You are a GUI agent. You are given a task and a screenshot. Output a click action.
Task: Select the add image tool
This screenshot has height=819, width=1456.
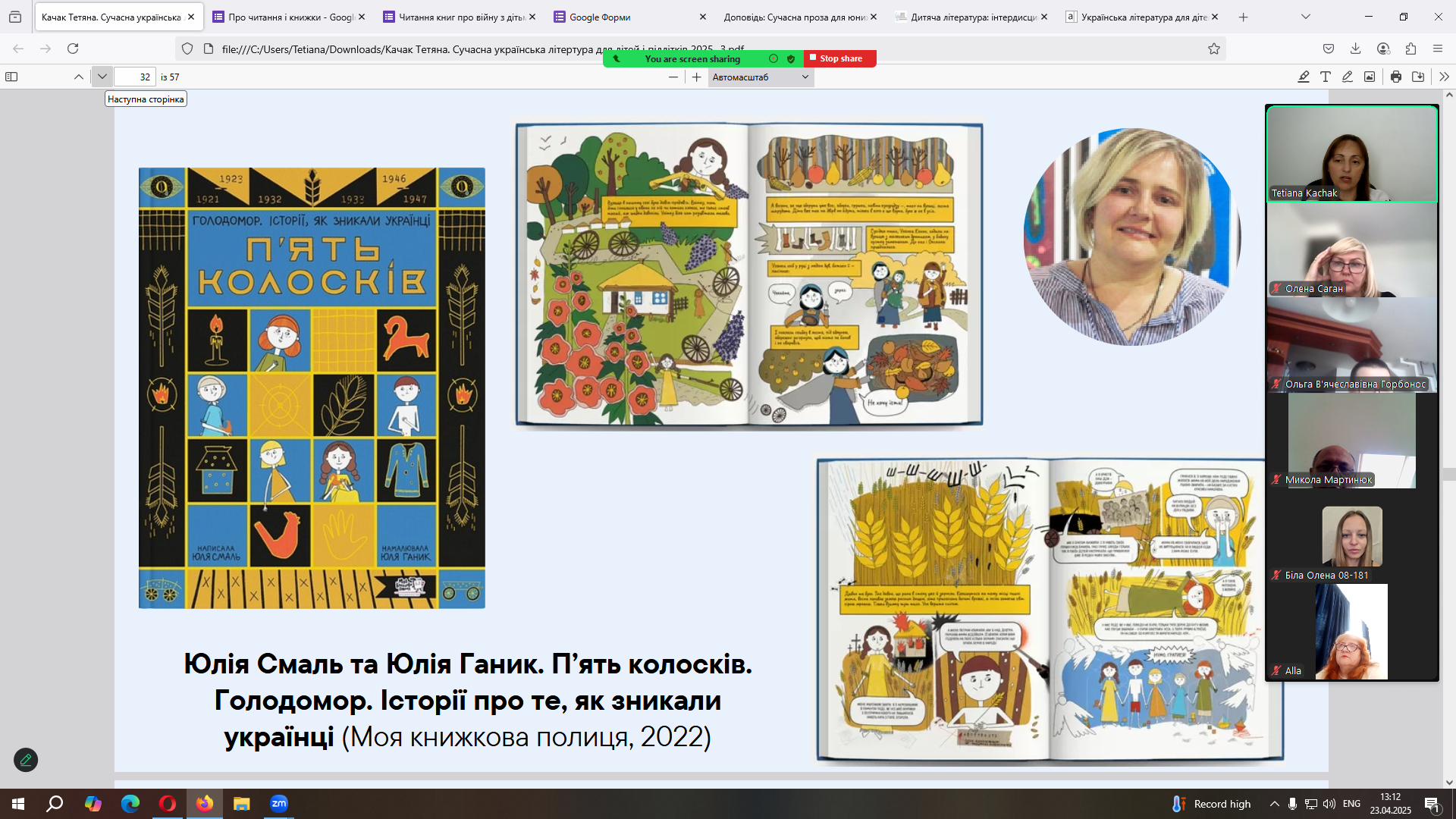tap(1370, 77)
